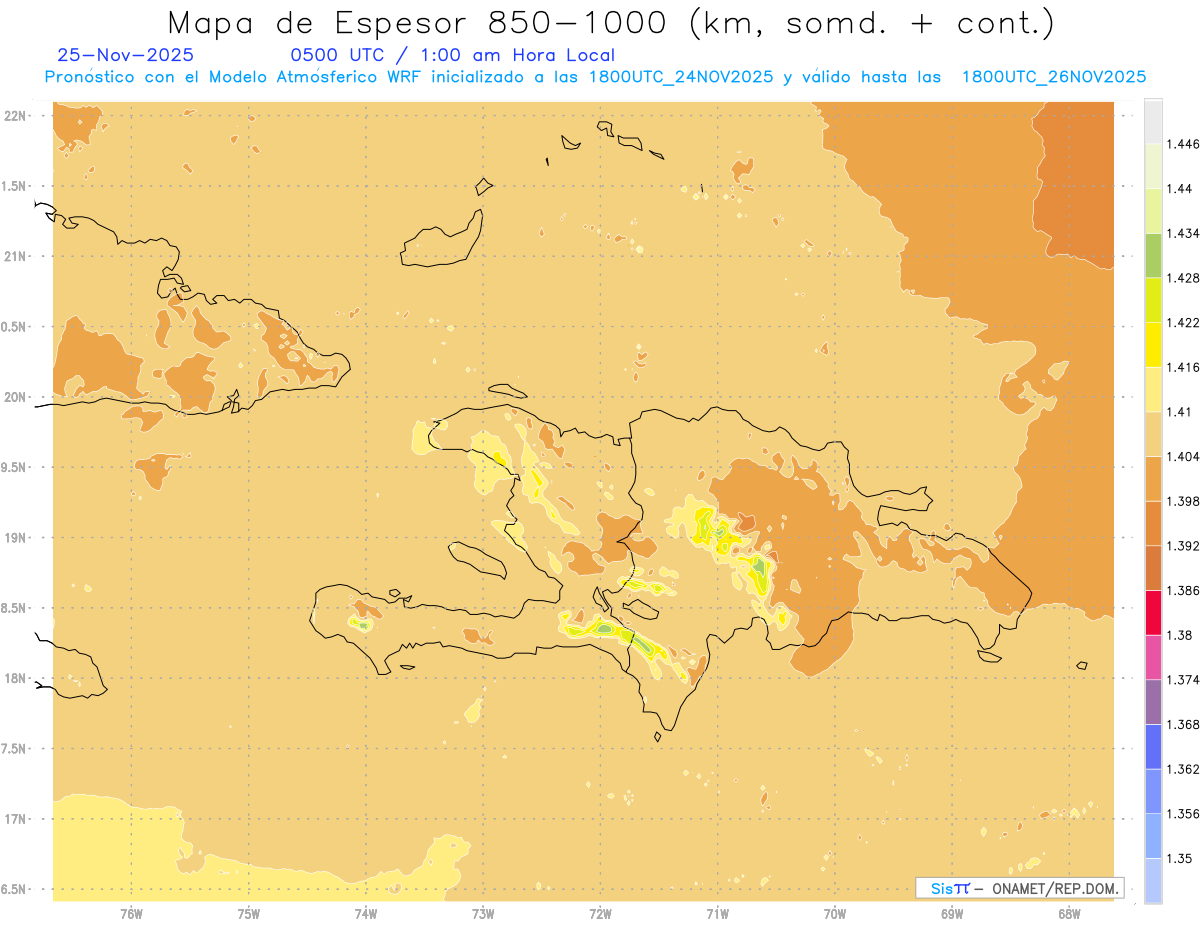This screenshot has width=1200, height=927.
Task: Click the '1.422' legend value
Action: pyautogui.click(x=1185, y=322)
